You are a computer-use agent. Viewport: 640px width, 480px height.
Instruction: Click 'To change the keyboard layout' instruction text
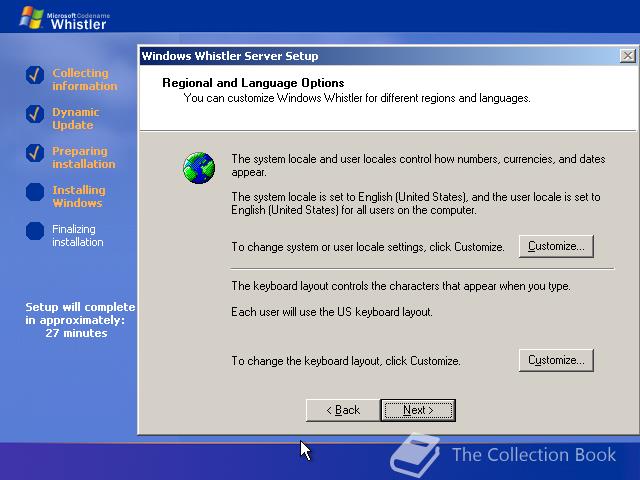point(346,361)
